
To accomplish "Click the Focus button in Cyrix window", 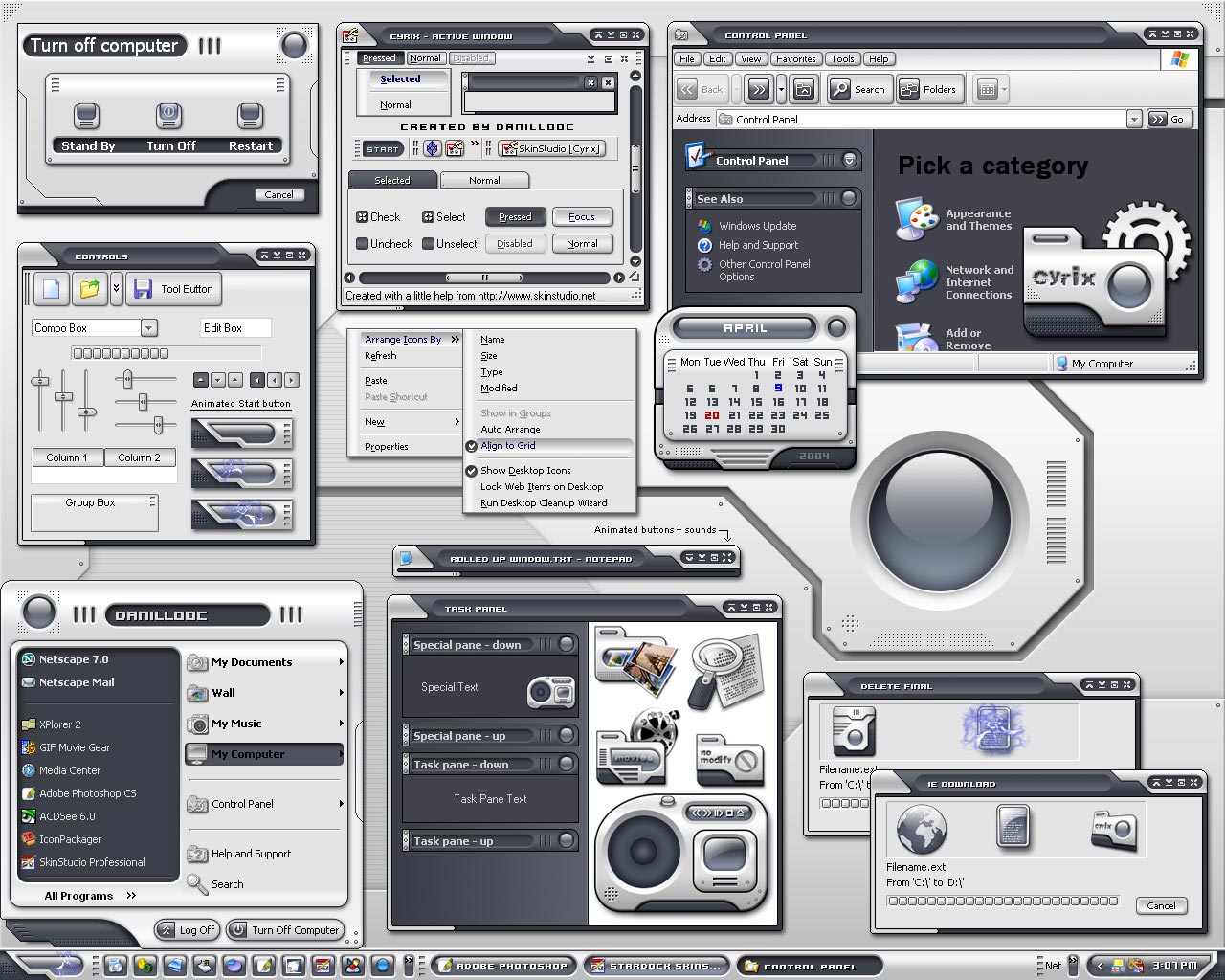I will [582, 217].
